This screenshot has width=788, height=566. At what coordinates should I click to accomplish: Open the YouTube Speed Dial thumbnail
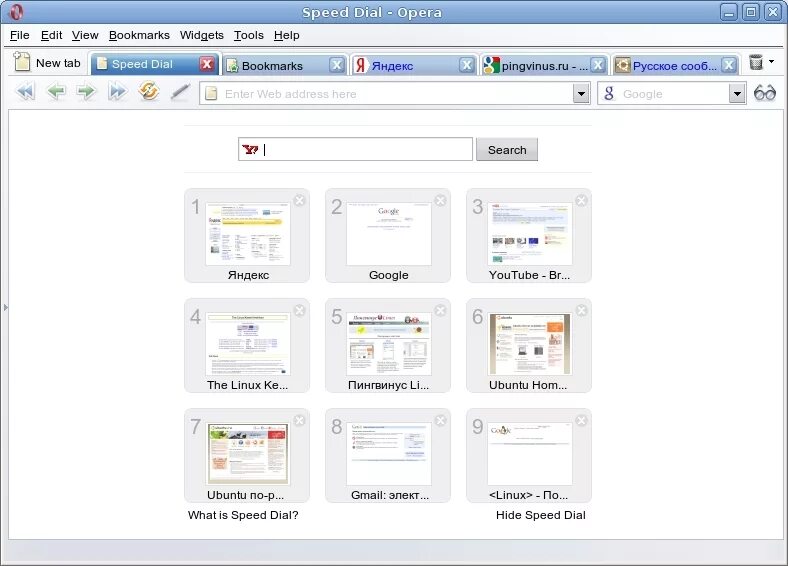530,234
